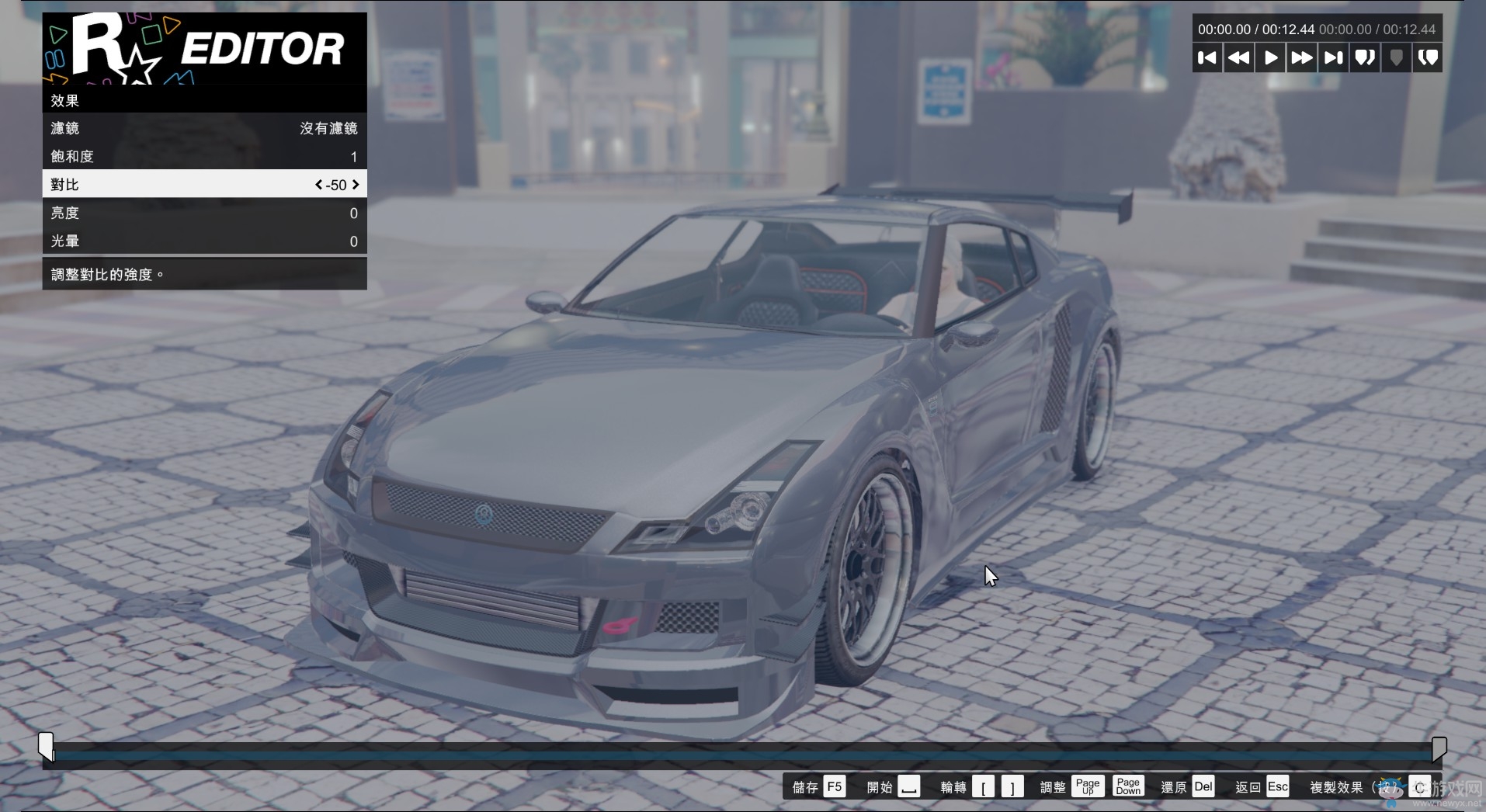The image size is (1486, 812).
Task: Decrease 對比 using the left arrow
Action: 318,185
